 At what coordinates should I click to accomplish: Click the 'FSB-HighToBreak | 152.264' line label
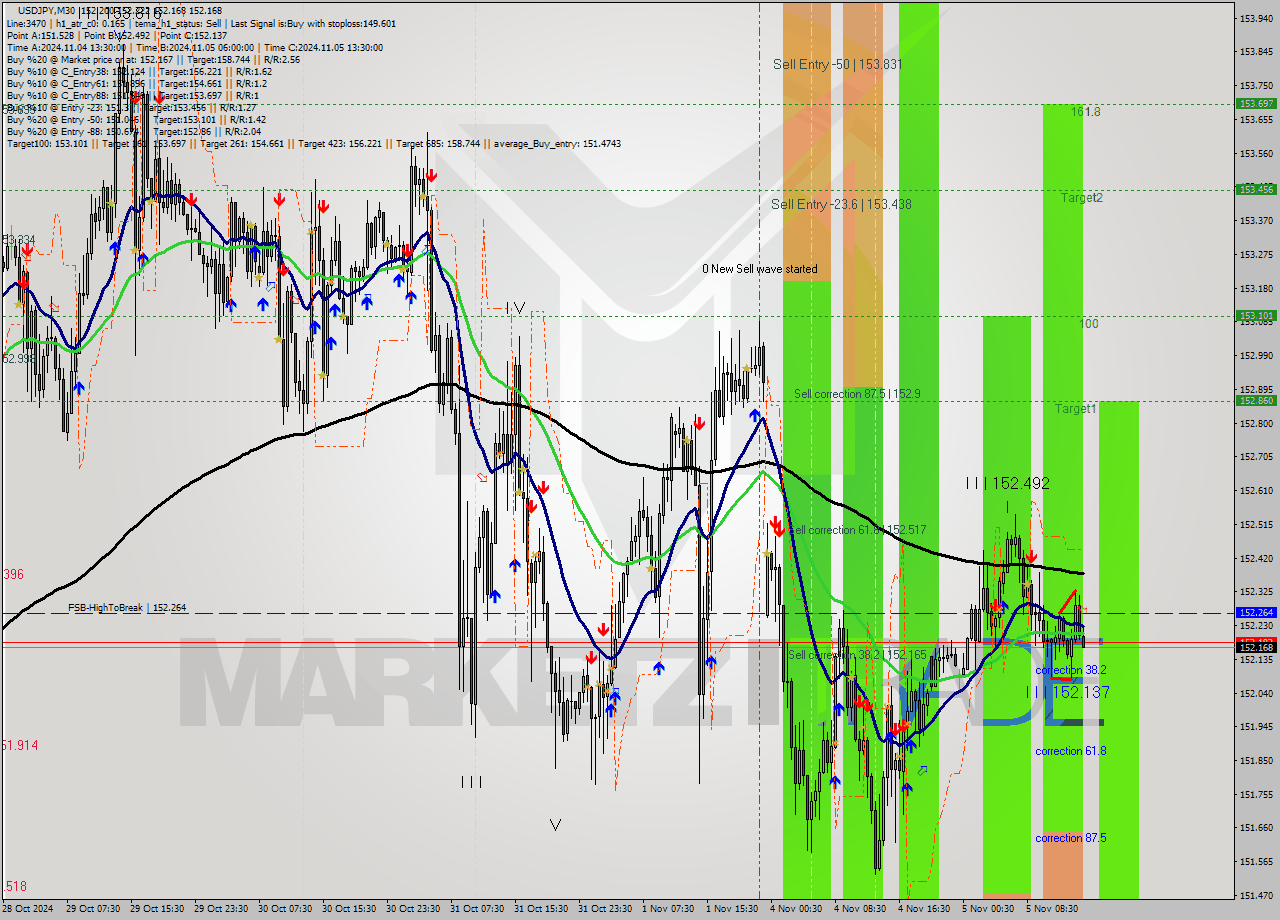coord(127,608)
